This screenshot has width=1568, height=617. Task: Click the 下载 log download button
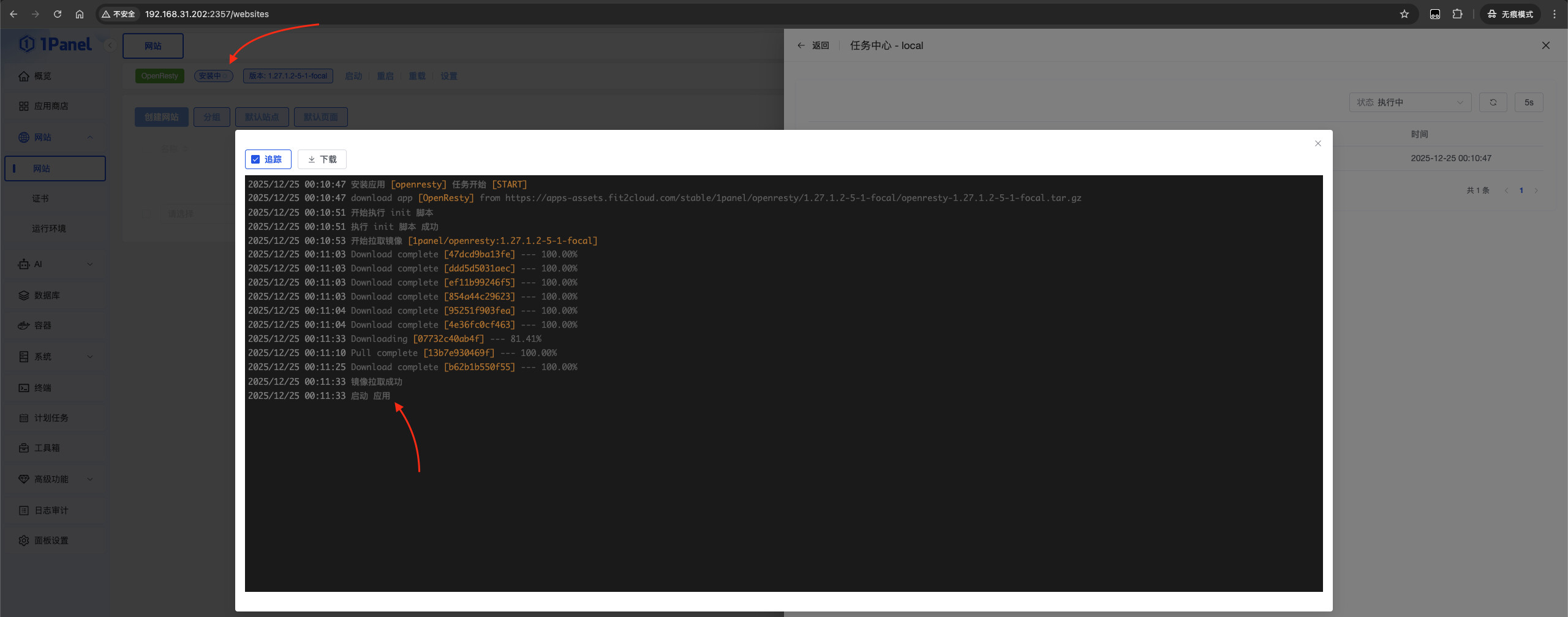click(322, 159)
